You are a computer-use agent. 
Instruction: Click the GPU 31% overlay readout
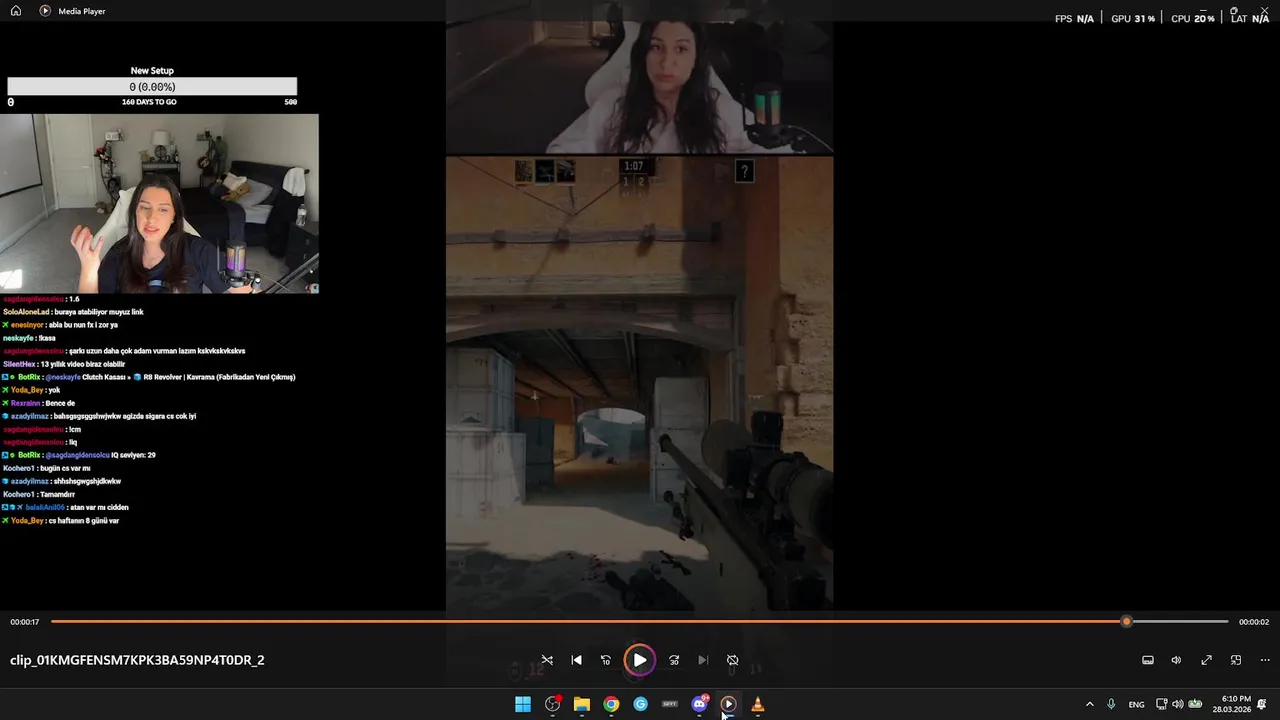[x=1133, y=18]
